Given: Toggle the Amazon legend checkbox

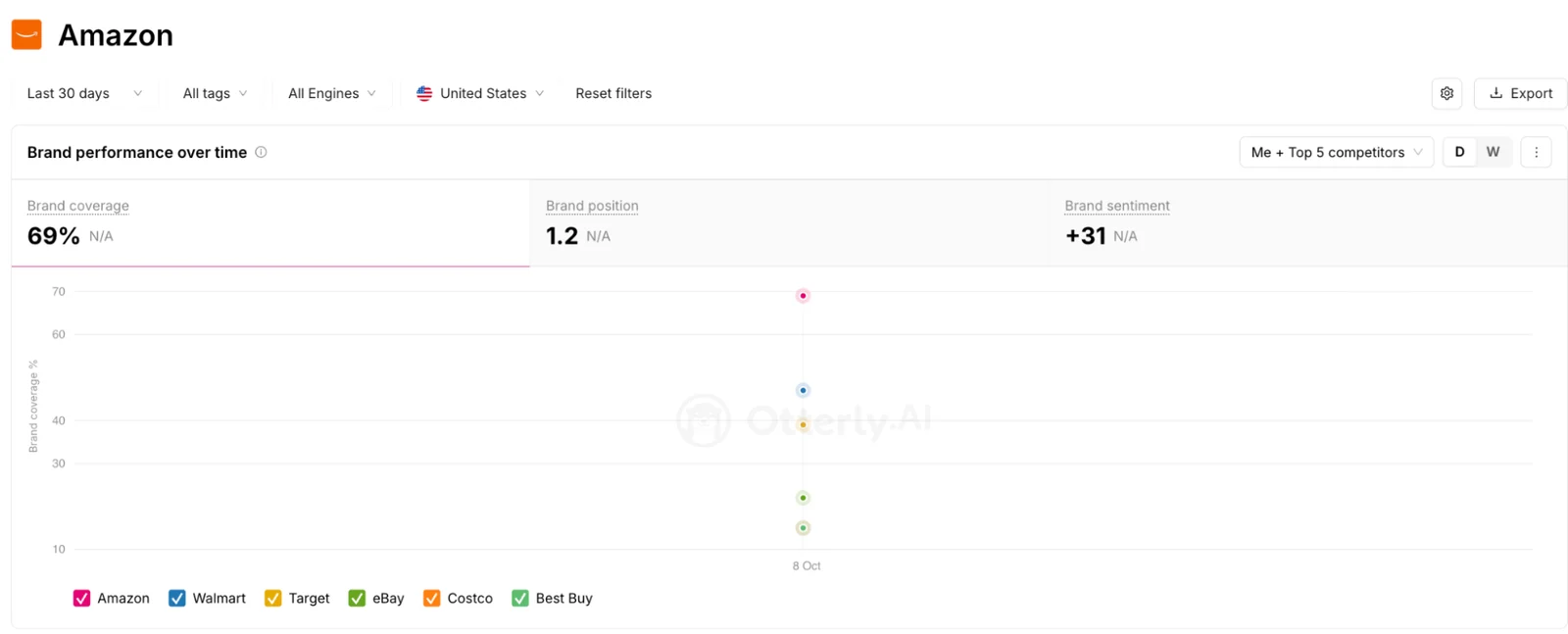Looking at the screenshot, I should (81, 598).
